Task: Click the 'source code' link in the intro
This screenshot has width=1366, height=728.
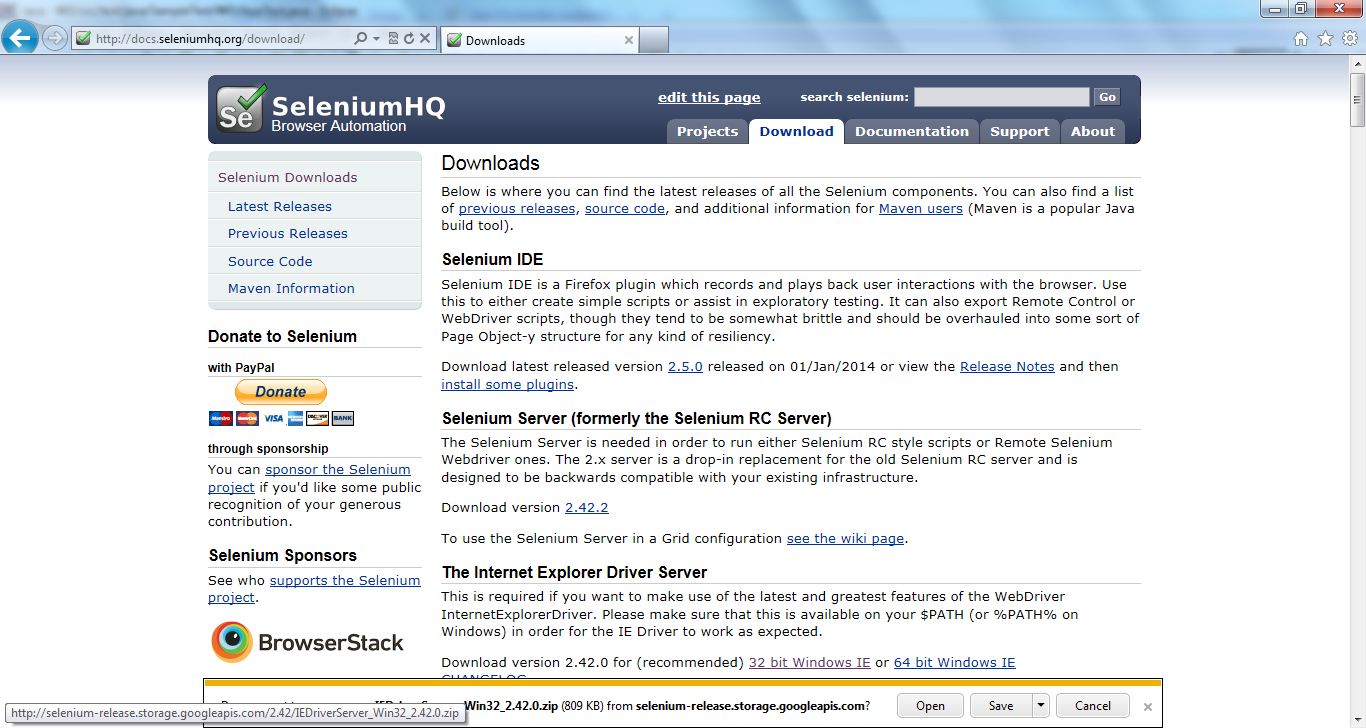Action: pos(625,208)
